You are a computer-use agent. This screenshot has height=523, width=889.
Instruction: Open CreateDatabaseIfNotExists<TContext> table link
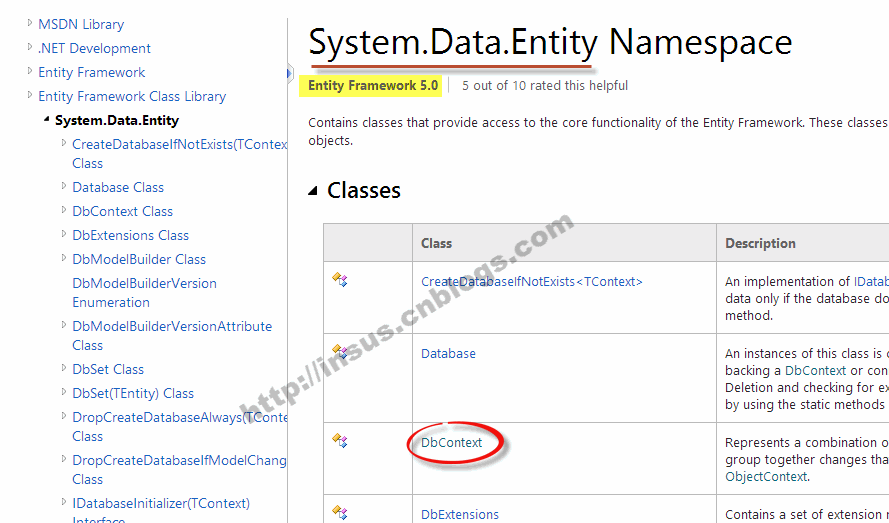point(532,281)
